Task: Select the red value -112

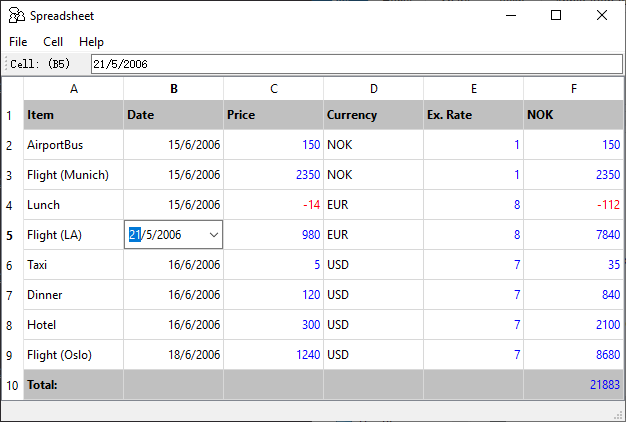Action: point(573,205)
